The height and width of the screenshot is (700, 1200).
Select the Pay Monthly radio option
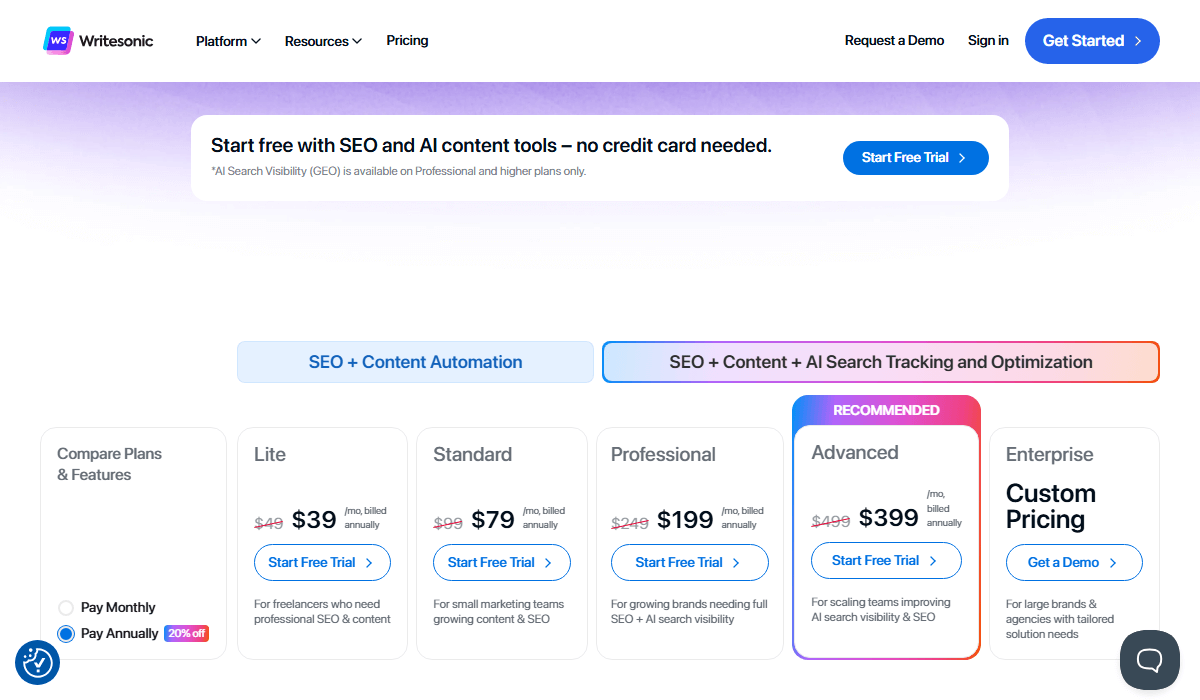pos(66,608)
